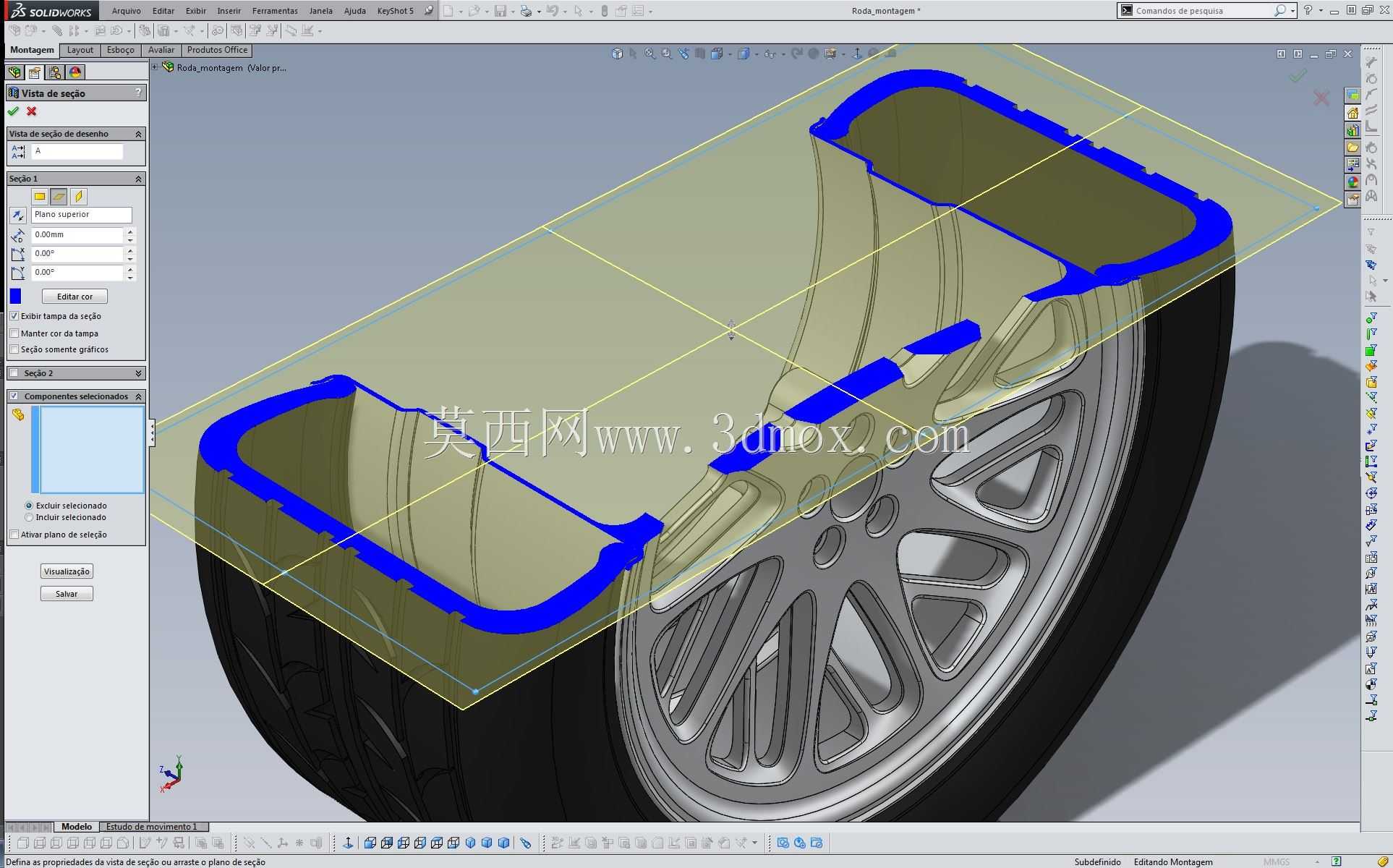Expand the Roda_montagem tree node
Viewport: 1393px width, 868px height.
pos(155,67)
